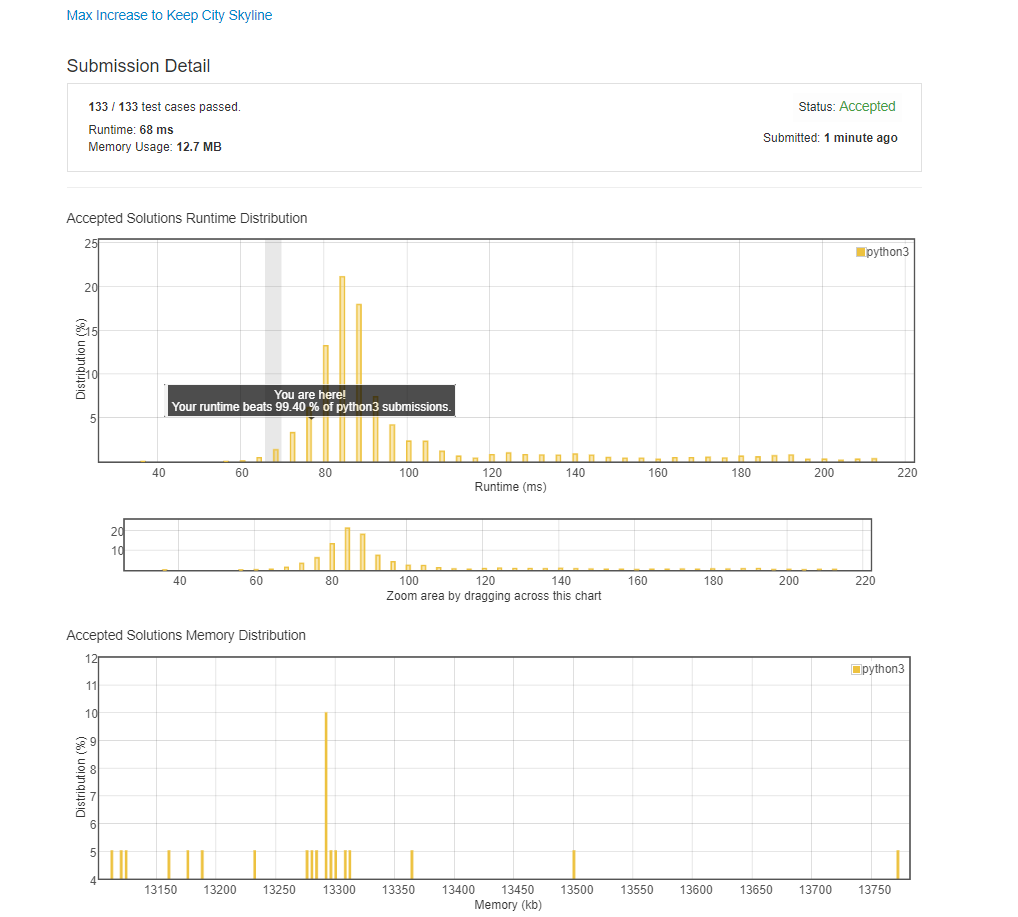Click the '12.7 MB' memory usage value
Viewport: 1018px width, 917px height.
[199, 147]
